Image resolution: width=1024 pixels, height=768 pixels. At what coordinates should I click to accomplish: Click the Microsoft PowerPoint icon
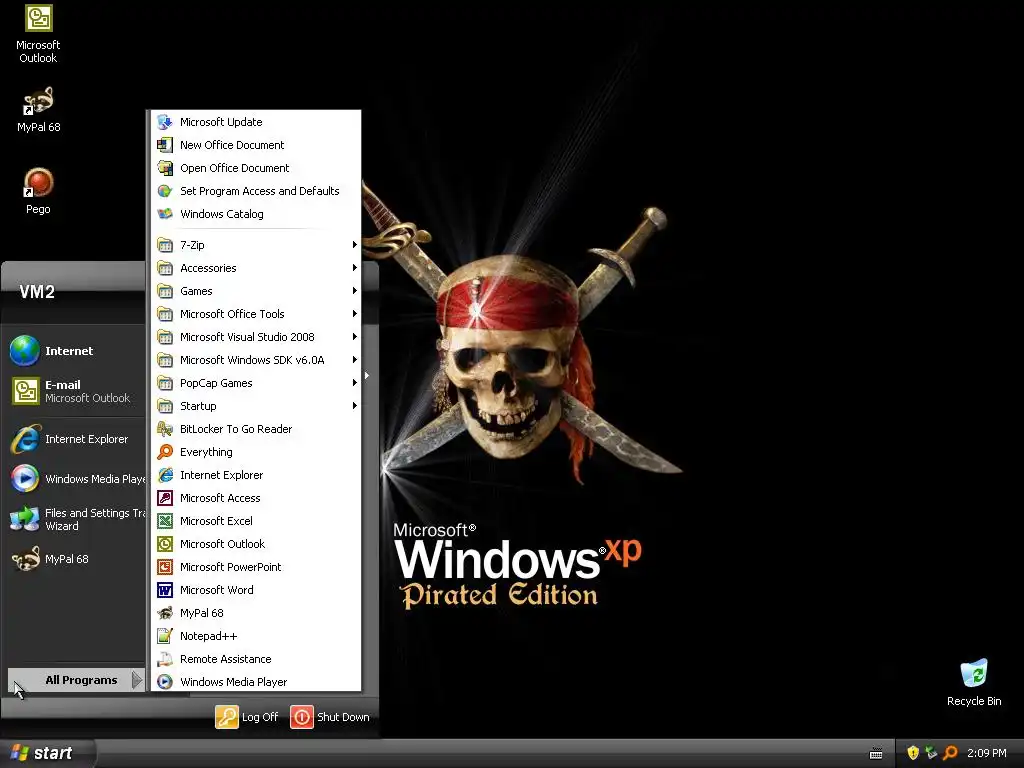(165, 567)
